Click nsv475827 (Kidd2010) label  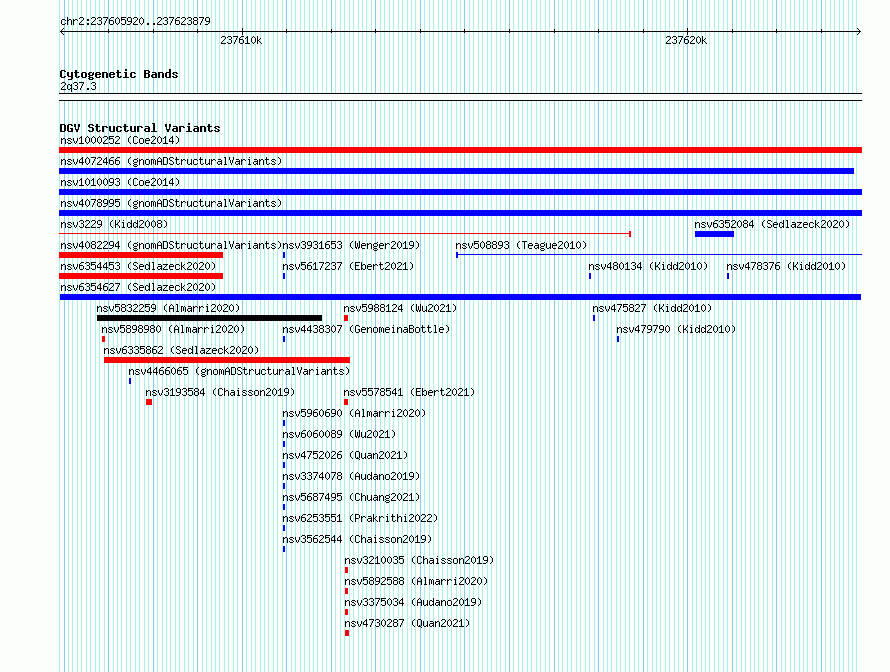click(x=652, y=308)
